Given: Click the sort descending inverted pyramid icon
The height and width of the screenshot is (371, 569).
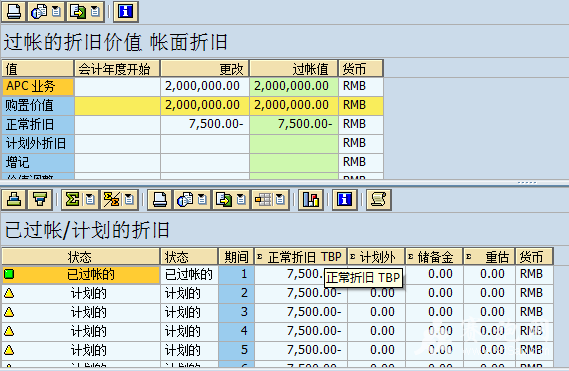Looking at the screenshot, I should click(40, 200).
